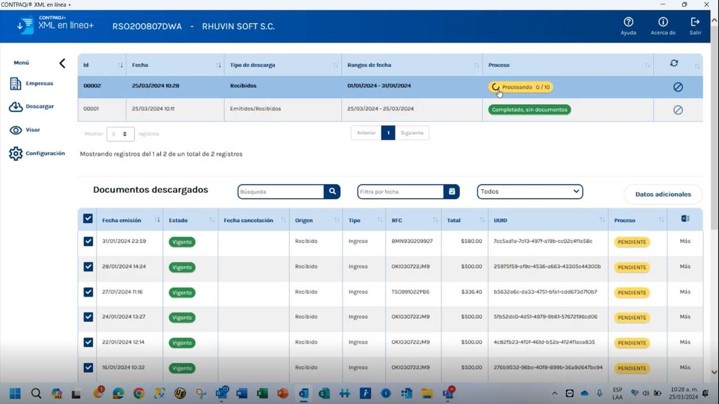This screenshot has height=404, width=719.
Task: Change the Mostrar registros count stepper
Action: click(120, 134)
